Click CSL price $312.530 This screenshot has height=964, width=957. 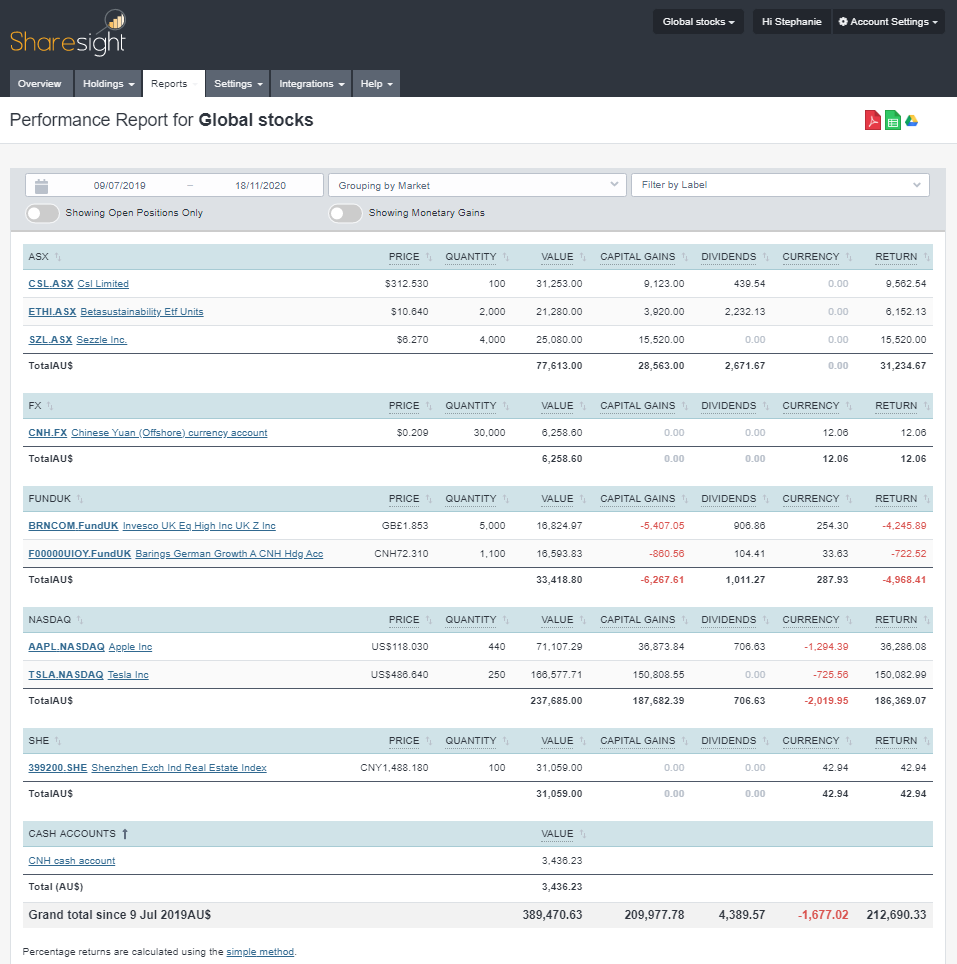pos(406,284)
